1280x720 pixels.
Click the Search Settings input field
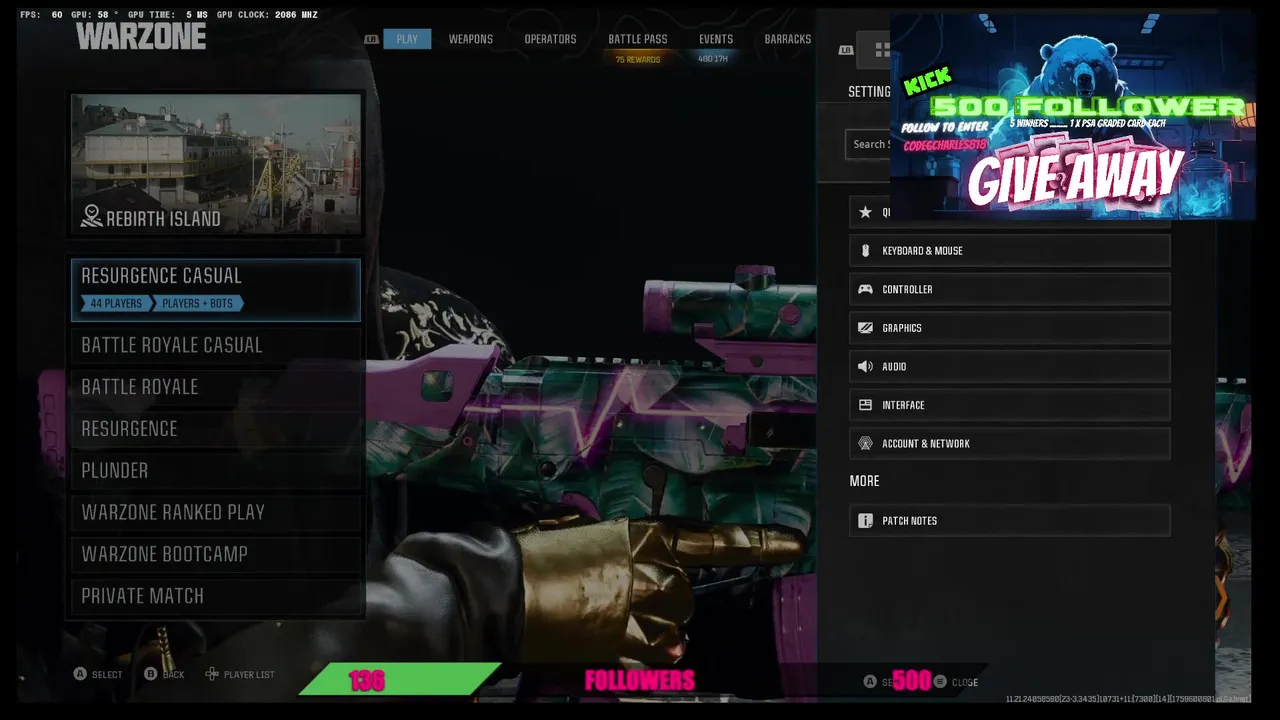click(x=867, y=144)
